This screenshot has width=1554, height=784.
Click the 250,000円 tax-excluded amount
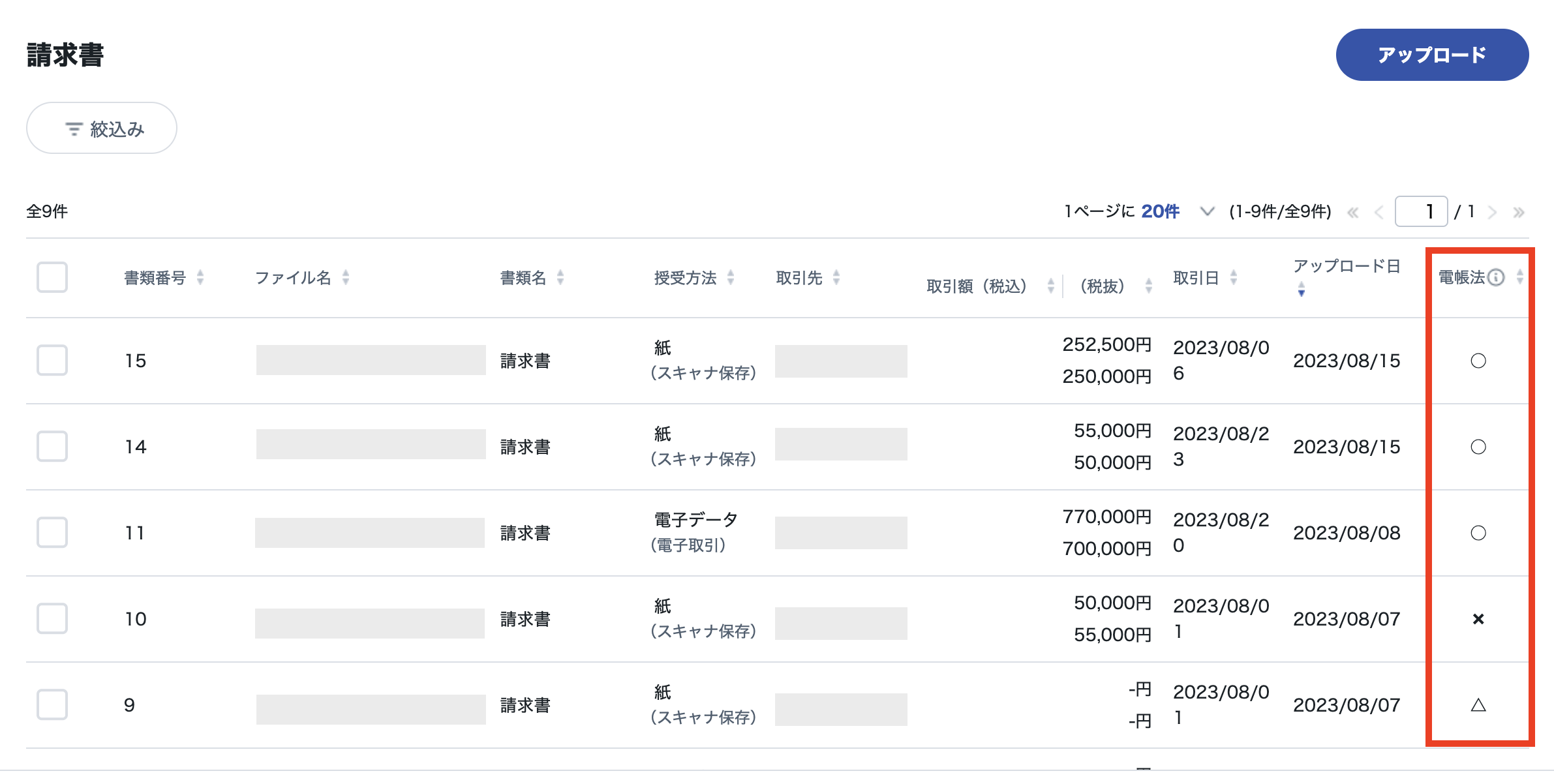tap(1107, 376)
